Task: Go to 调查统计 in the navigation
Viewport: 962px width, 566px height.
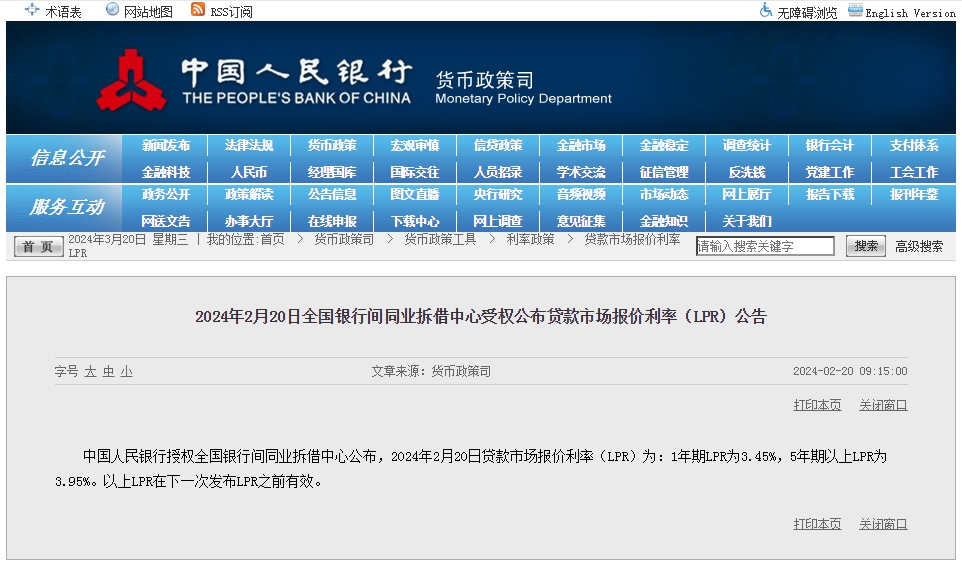Action: coord(747,145)
